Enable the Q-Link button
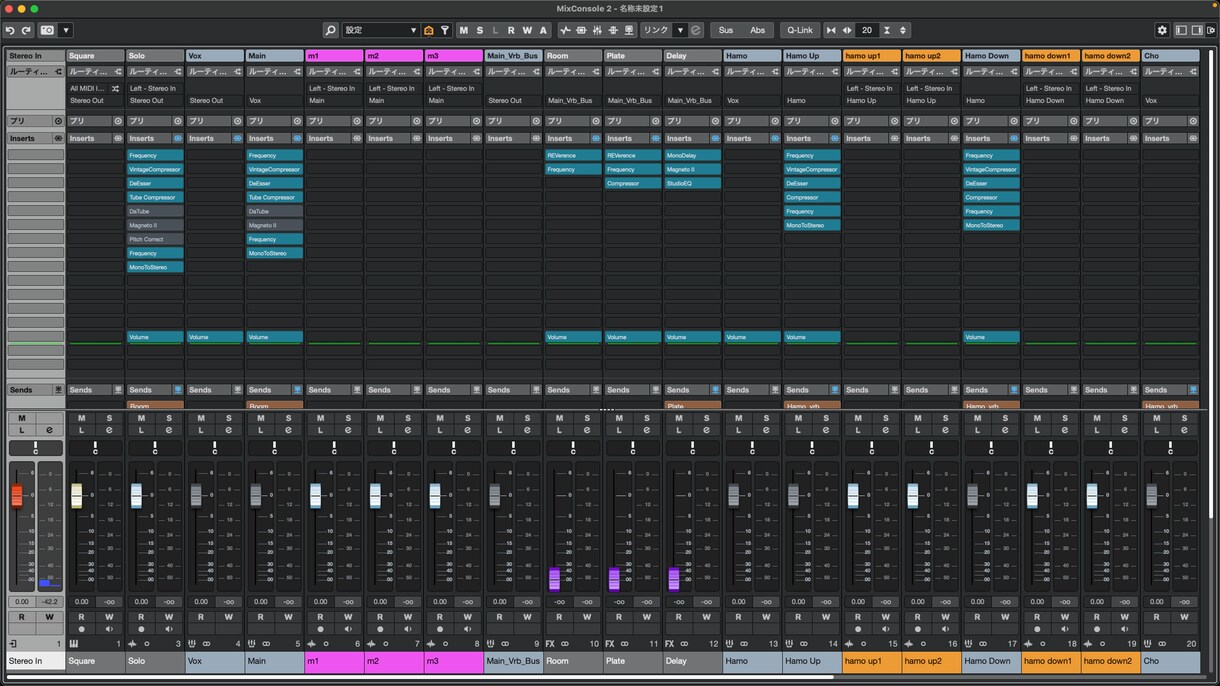Screen dimensions: 1220x686 tap(800, 31)
